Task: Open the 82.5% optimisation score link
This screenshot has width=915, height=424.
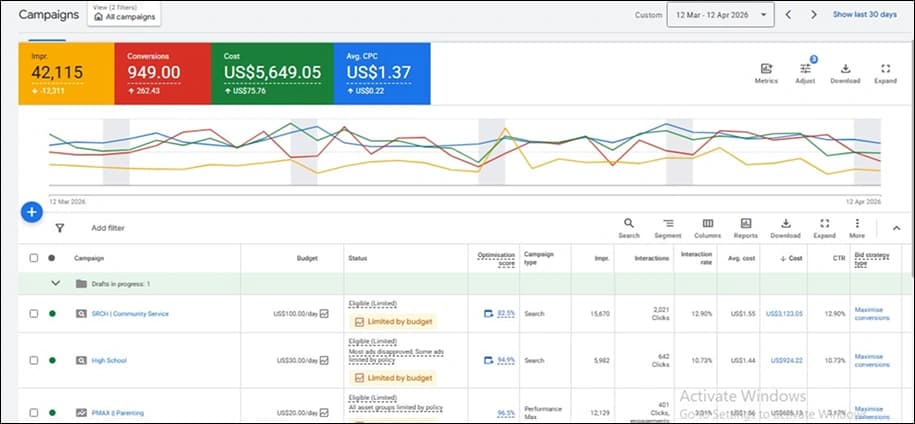Action: coord(506,314)
